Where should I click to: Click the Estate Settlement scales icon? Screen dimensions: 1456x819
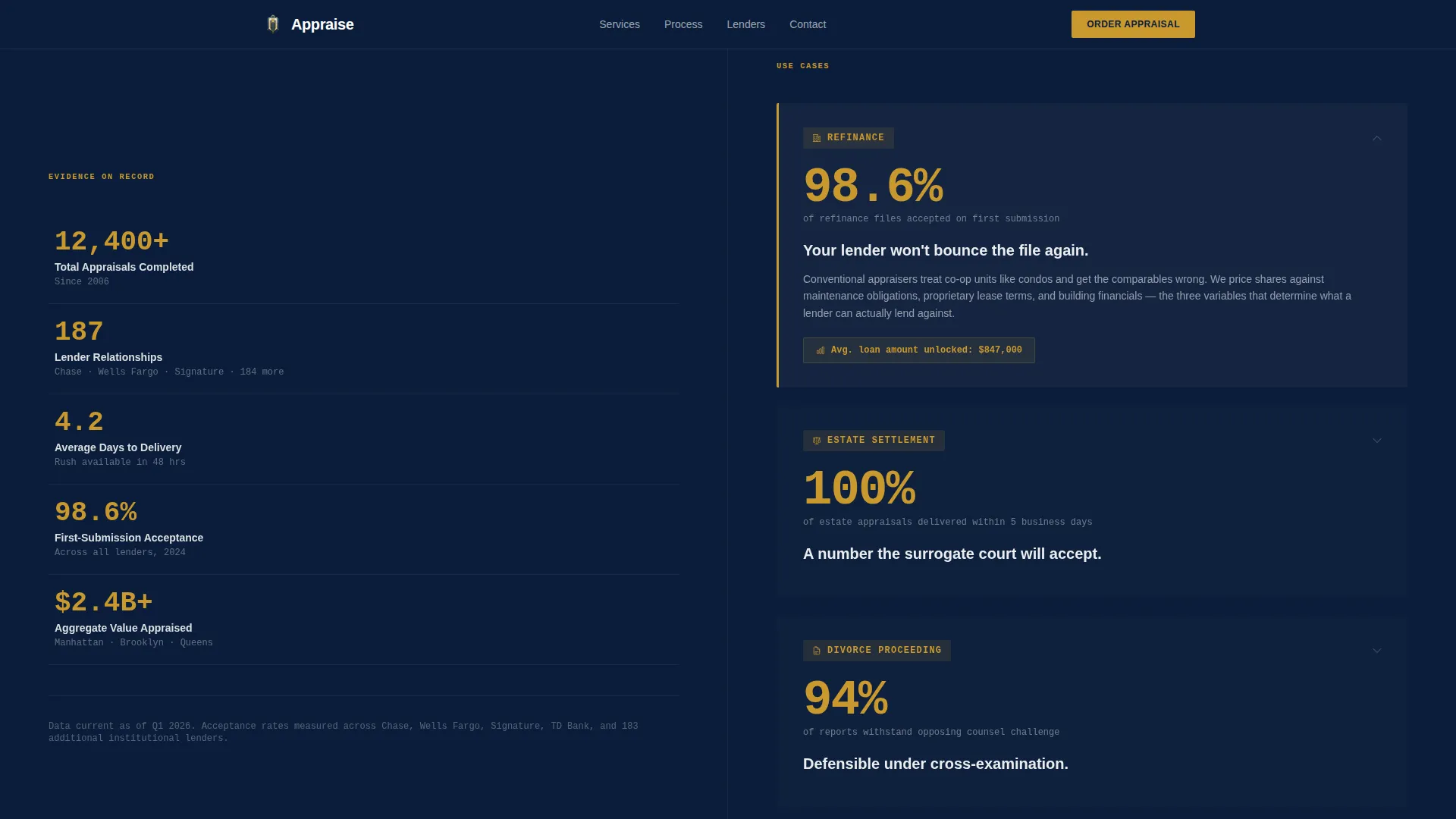tap(817, 441)
